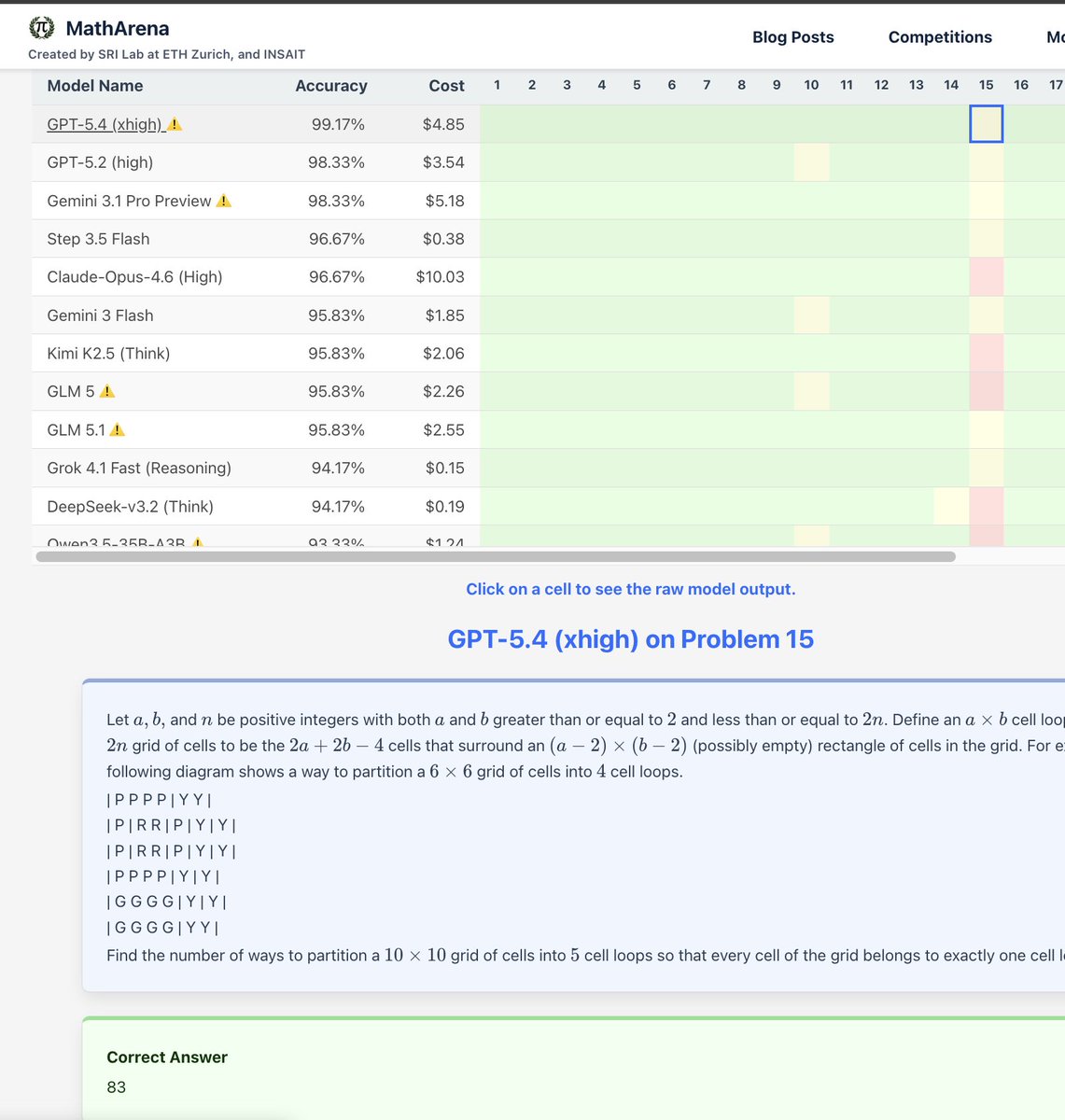Select DeepSeek-v3.2 (Think) problem 14 yellow cell
Viewport: 1065px width, 1120px height.
coord(951,507)
